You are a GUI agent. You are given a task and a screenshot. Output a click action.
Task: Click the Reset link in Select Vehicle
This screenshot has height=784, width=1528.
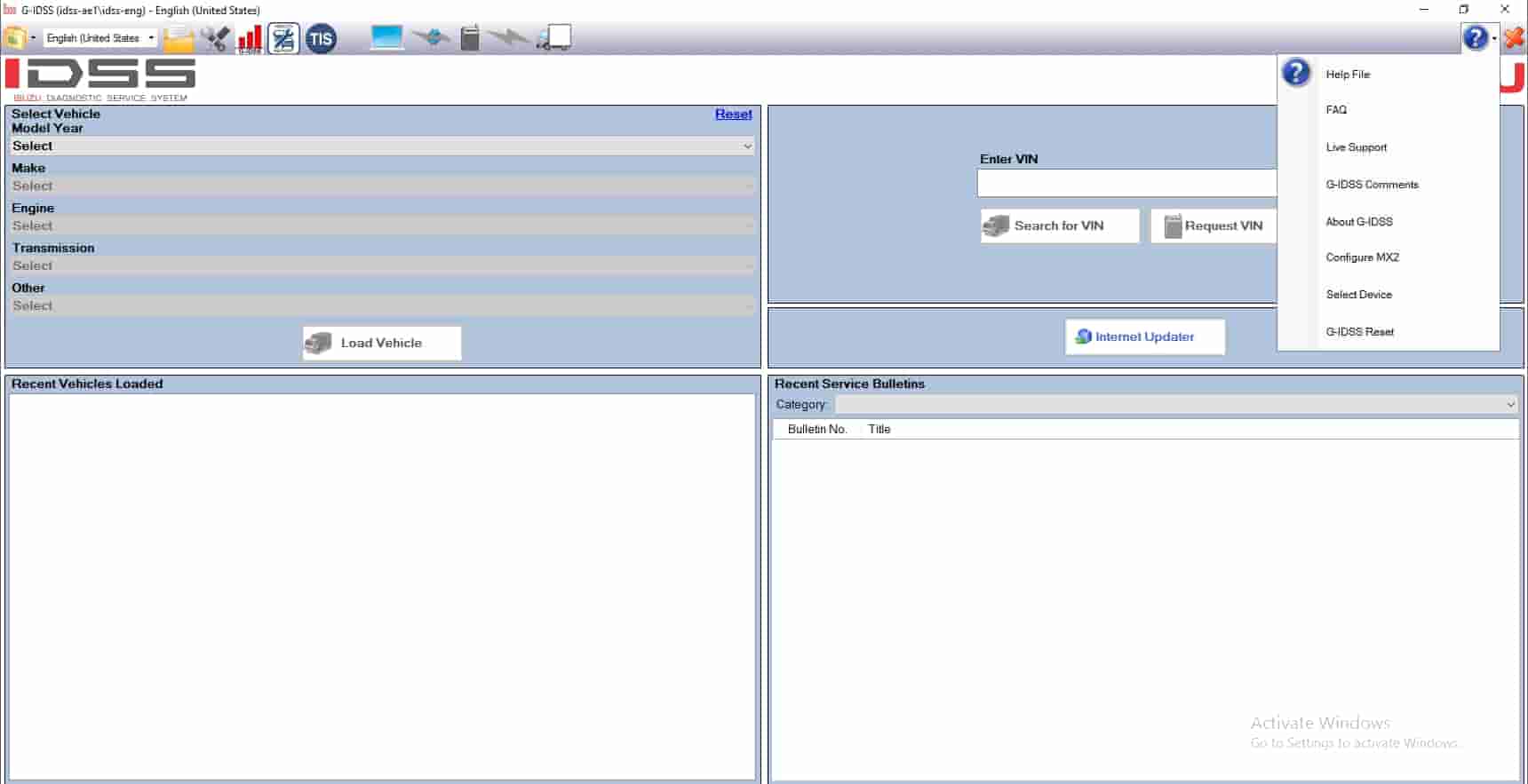(x=733, y=114)
